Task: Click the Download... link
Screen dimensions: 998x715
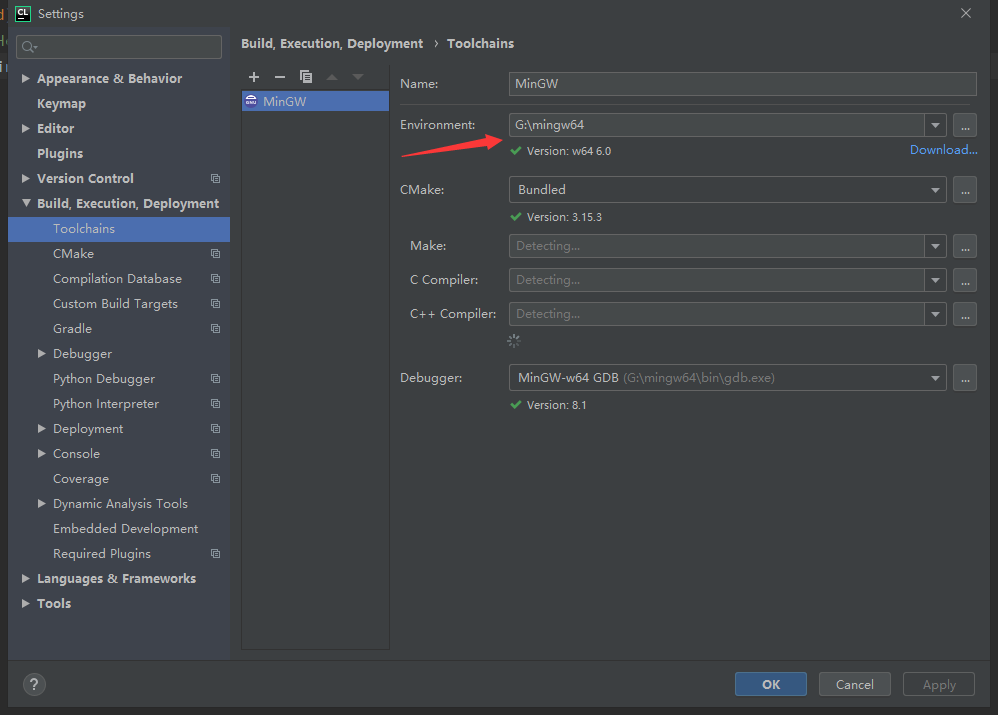Action: point(943,150)
